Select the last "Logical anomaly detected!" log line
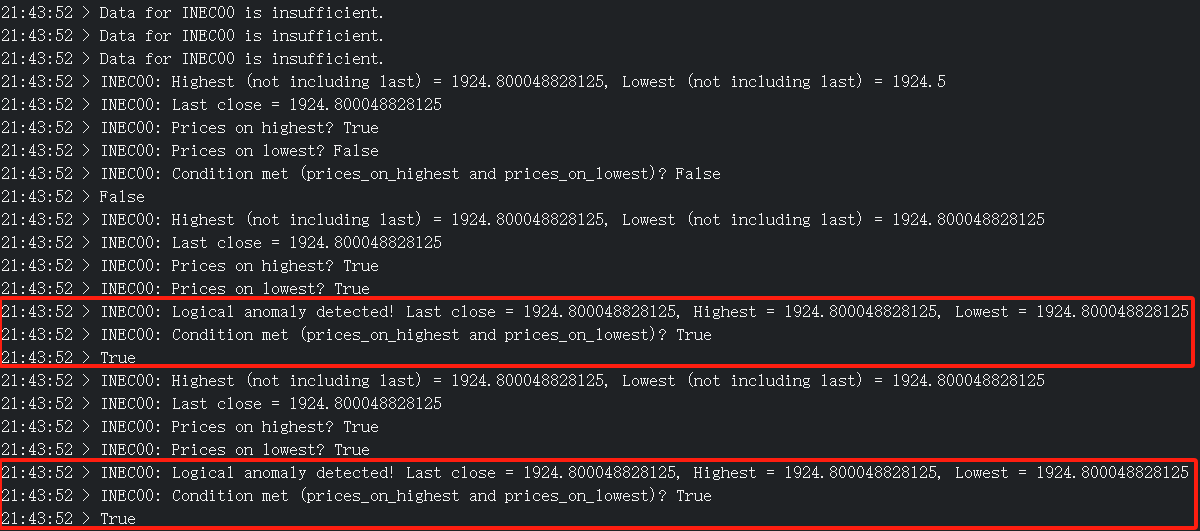The width and height of the screenshot is (1200, 531). [x=595, y=473]
